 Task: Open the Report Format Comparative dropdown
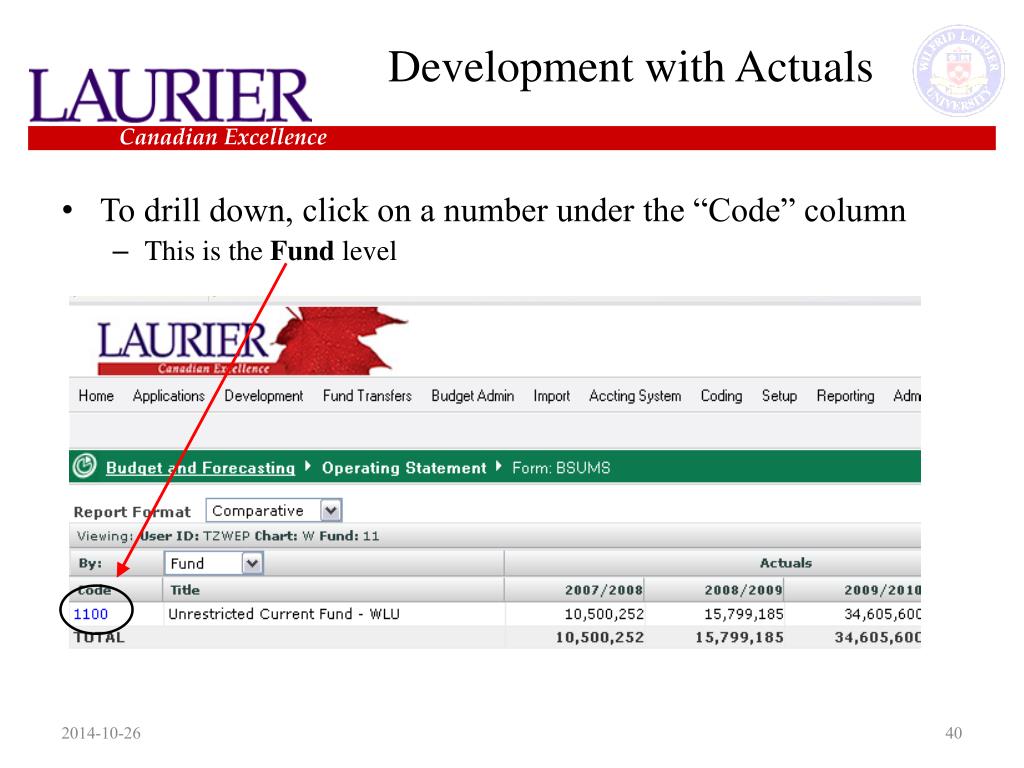pos(274,511)
